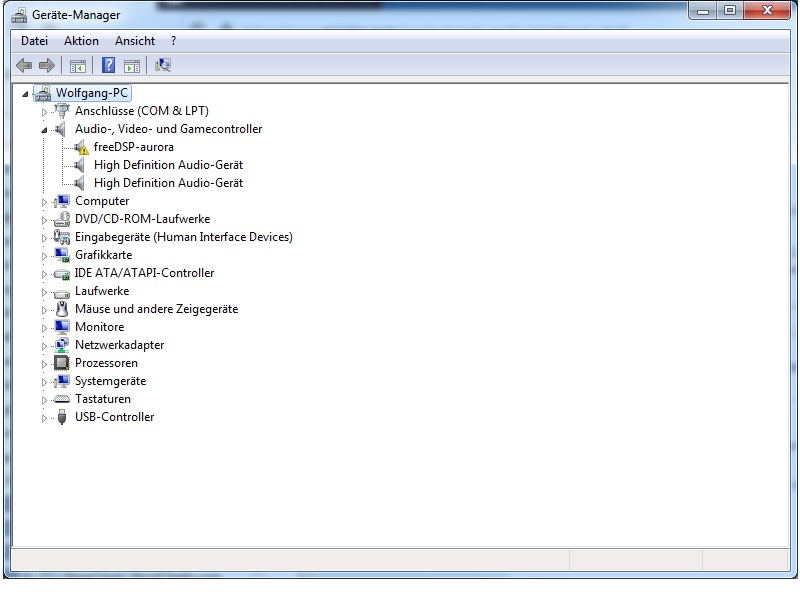The width and height of the screenshot is (800, 600).
Task: Click the IDE ATA/ATAPI-Controller icon
Action: pos(62,274)
